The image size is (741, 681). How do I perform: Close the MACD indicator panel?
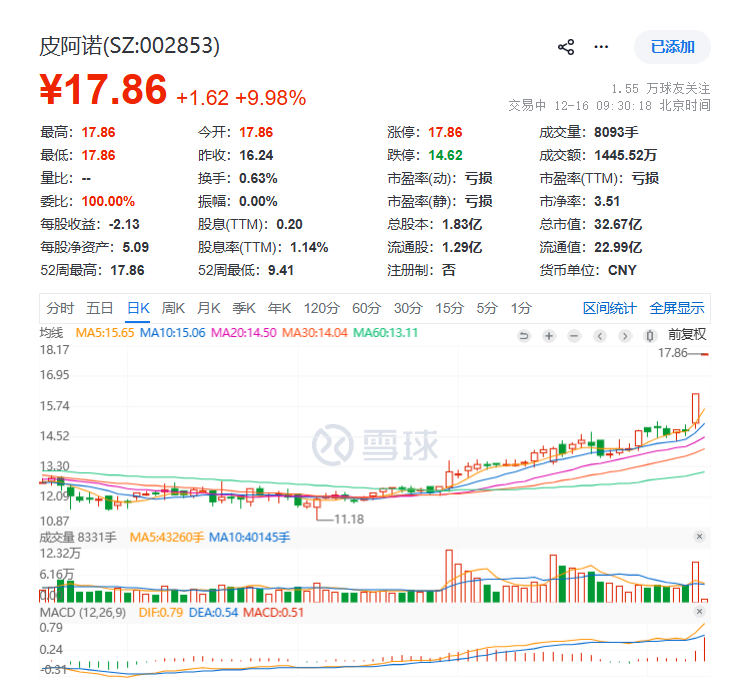(699, 612)
